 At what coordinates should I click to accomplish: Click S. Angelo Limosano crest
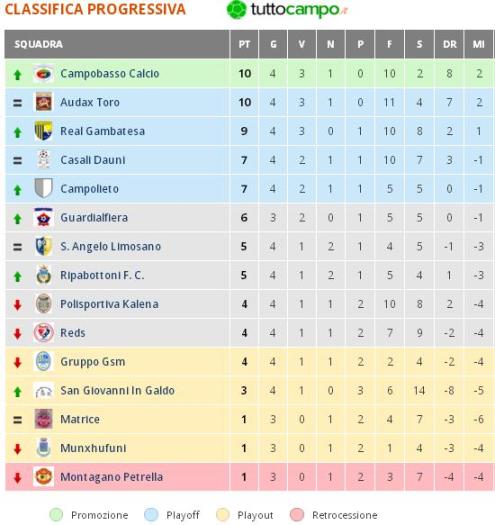pos(44,246)
